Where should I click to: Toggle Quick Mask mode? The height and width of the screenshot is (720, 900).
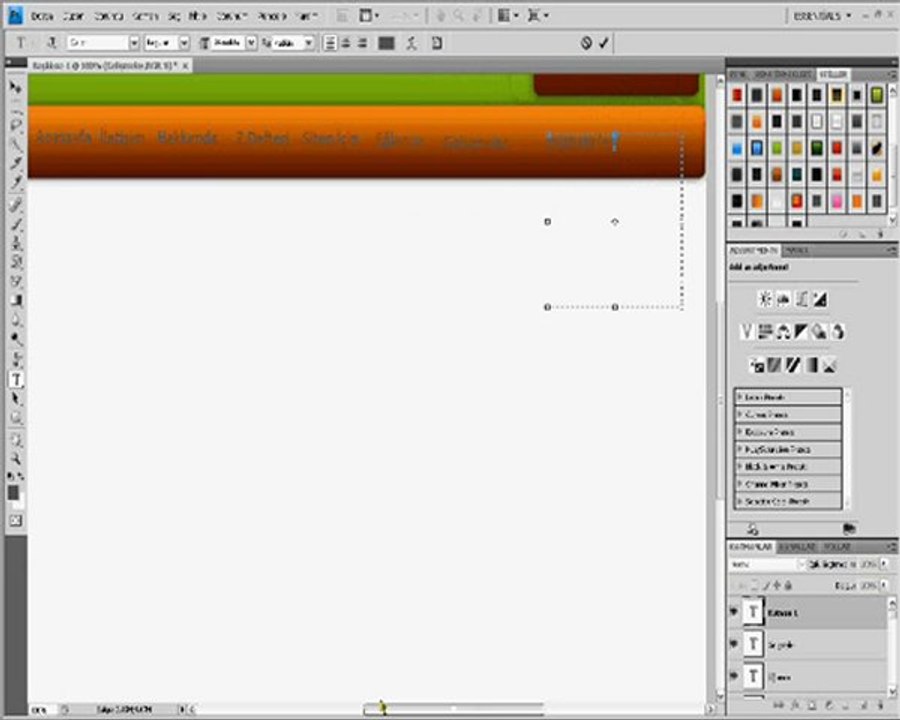(x=16, y=521)
